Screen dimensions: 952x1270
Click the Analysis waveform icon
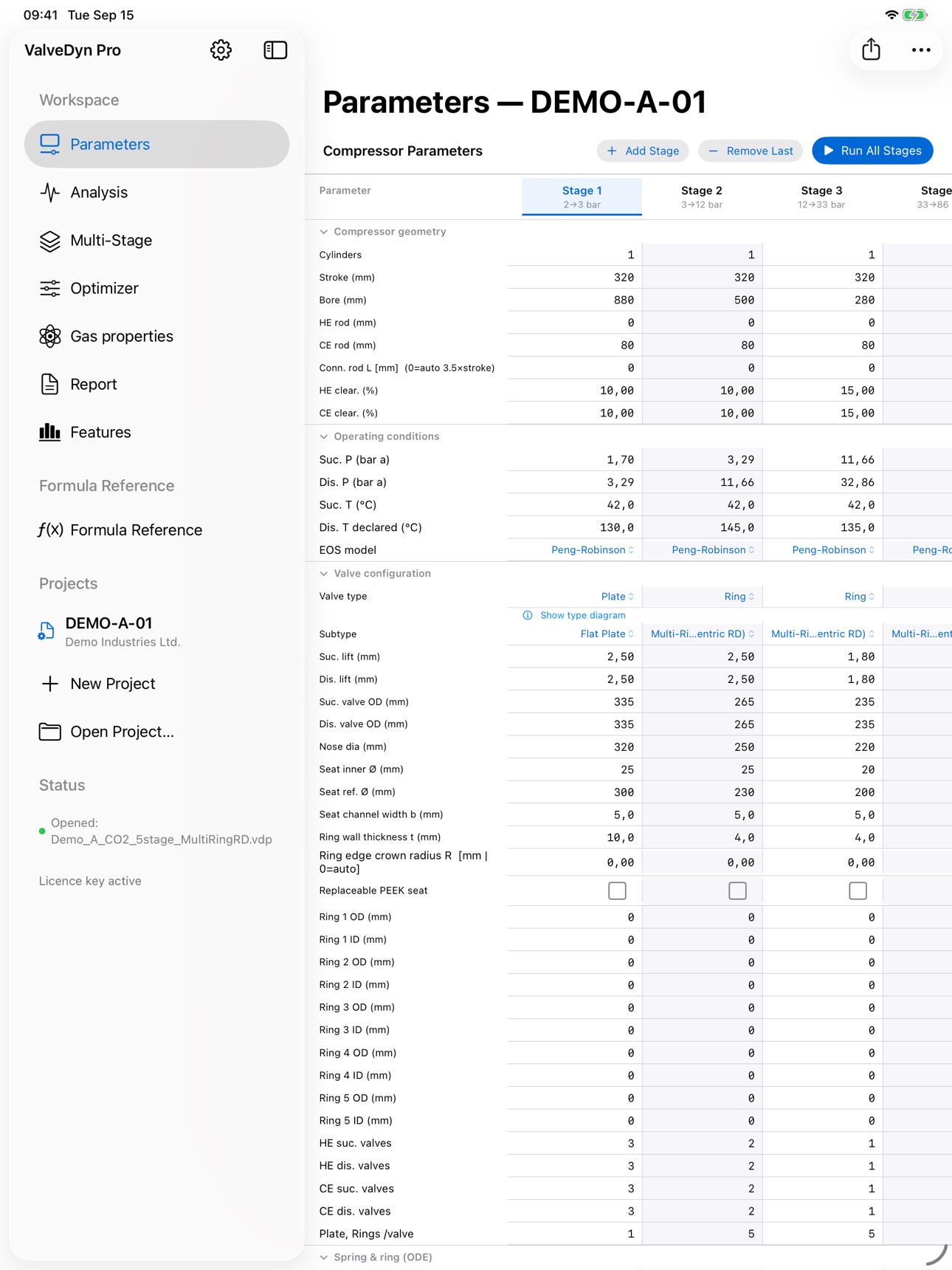click(x=49, y=192)
